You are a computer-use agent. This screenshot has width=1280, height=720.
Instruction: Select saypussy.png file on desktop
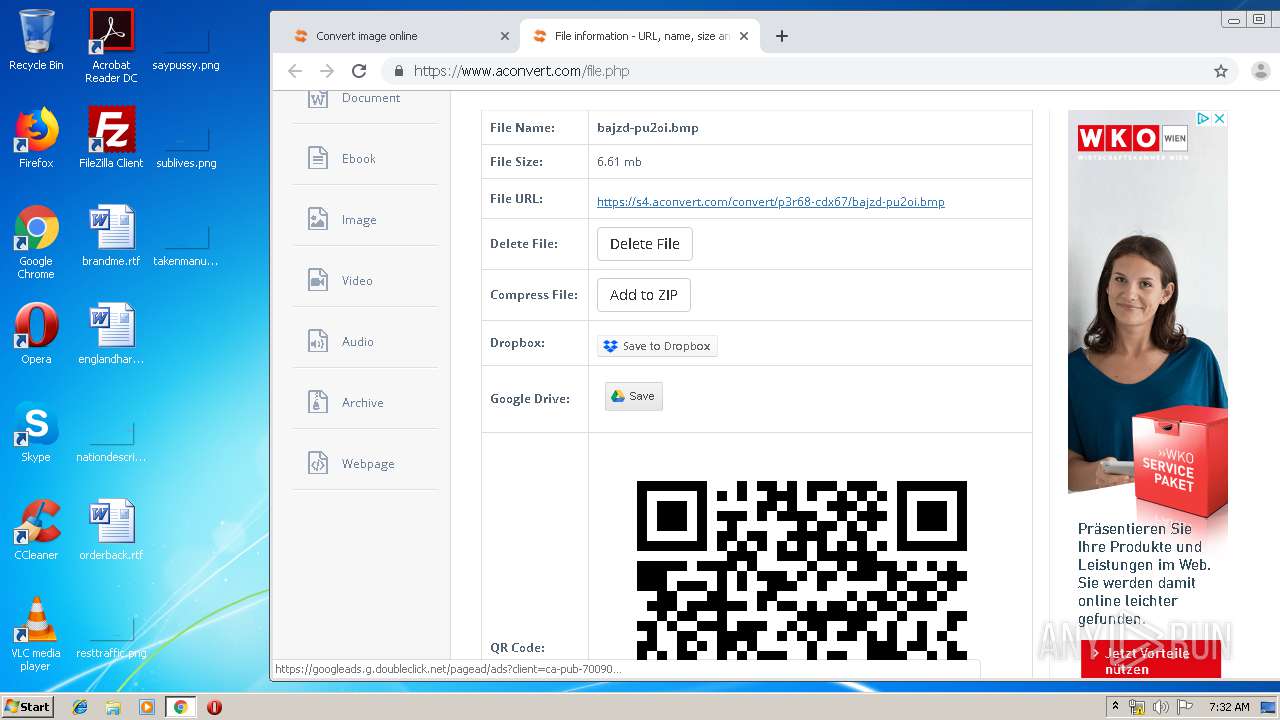point(186,48)
